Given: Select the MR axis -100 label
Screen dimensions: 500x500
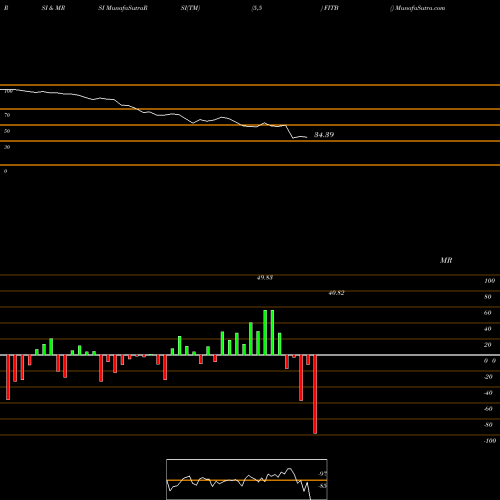Looking at the screenshot, I should coord(489,441).
